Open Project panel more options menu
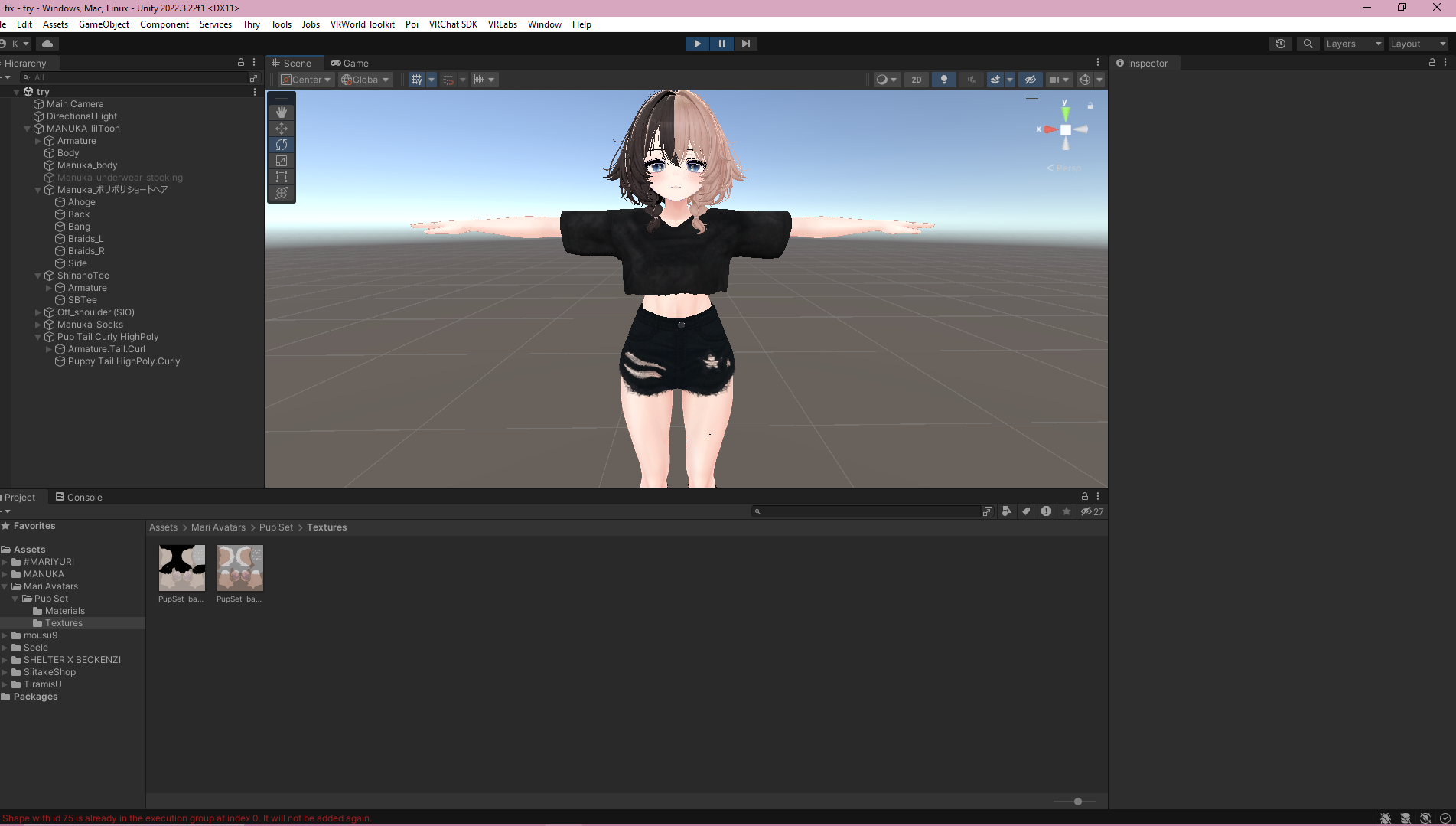 click(x=1098, y=496)
